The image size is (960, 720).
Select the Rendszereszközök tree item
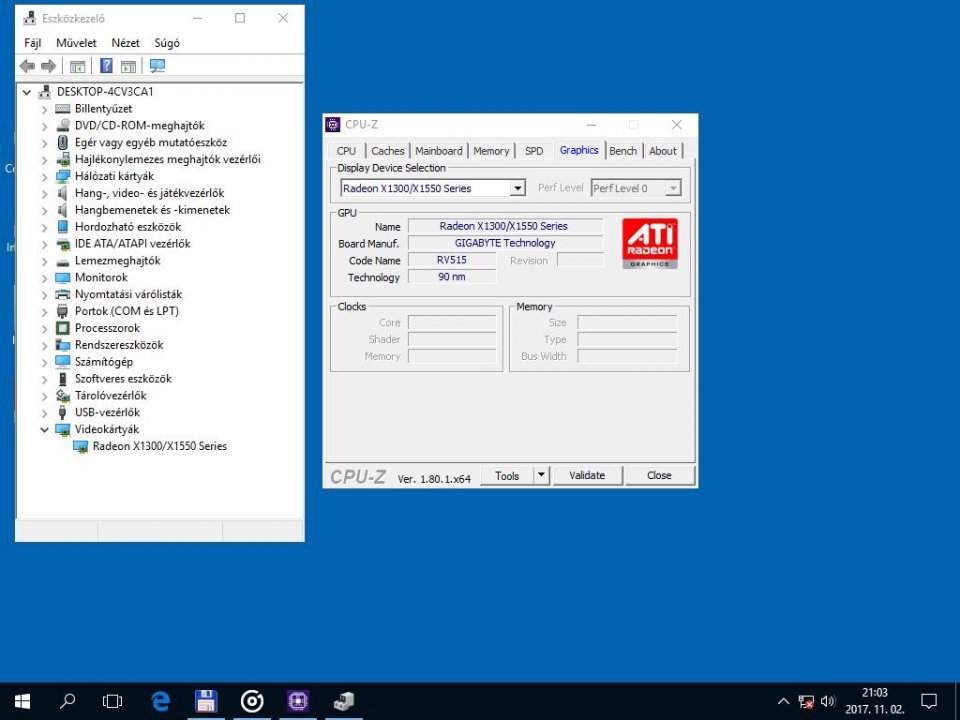pos(119,345)
